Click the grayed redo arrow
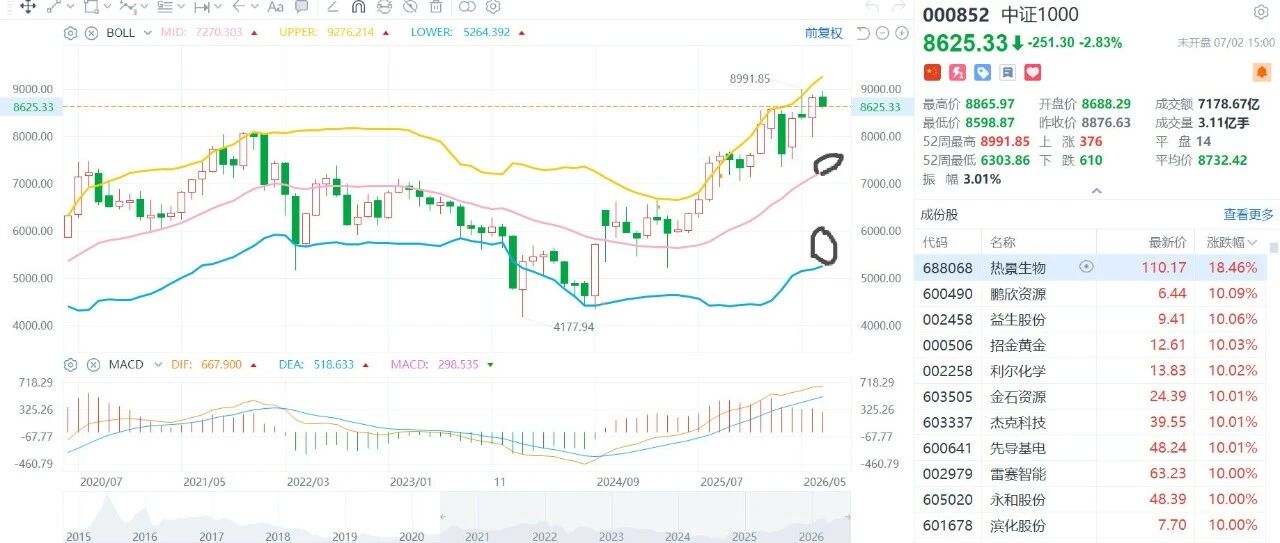Screen dimensions: 1280x543 [899, 7]
